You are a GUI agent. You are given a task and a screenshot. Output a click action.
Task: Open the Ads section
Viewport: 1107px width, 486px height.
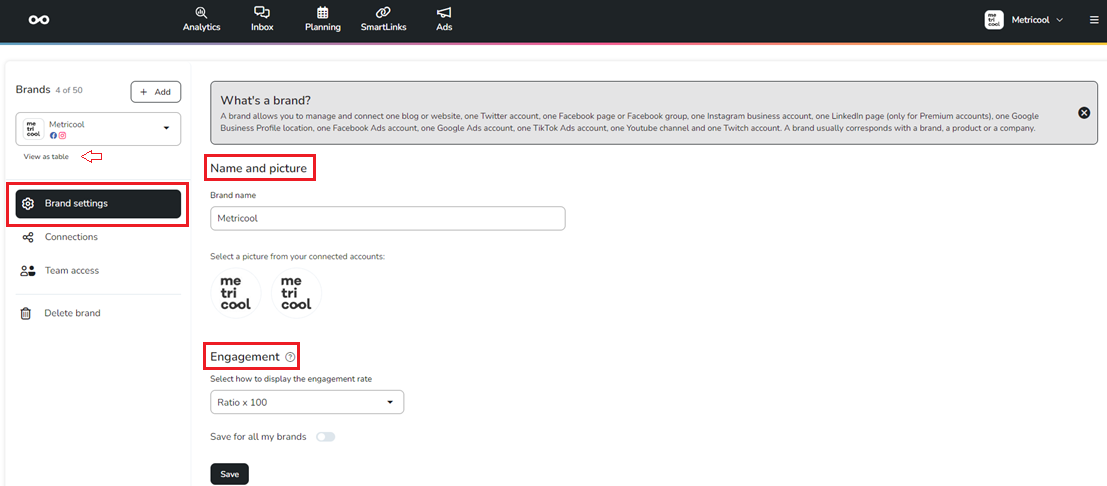[x=444, y=19]
